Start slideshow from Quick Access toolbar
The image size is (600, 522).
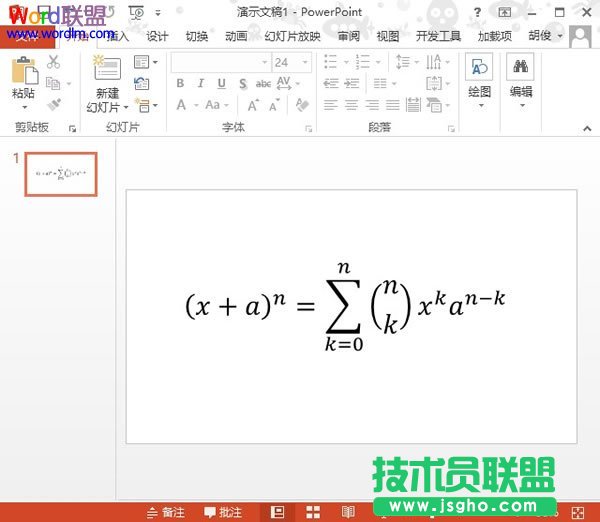(137, 13)
